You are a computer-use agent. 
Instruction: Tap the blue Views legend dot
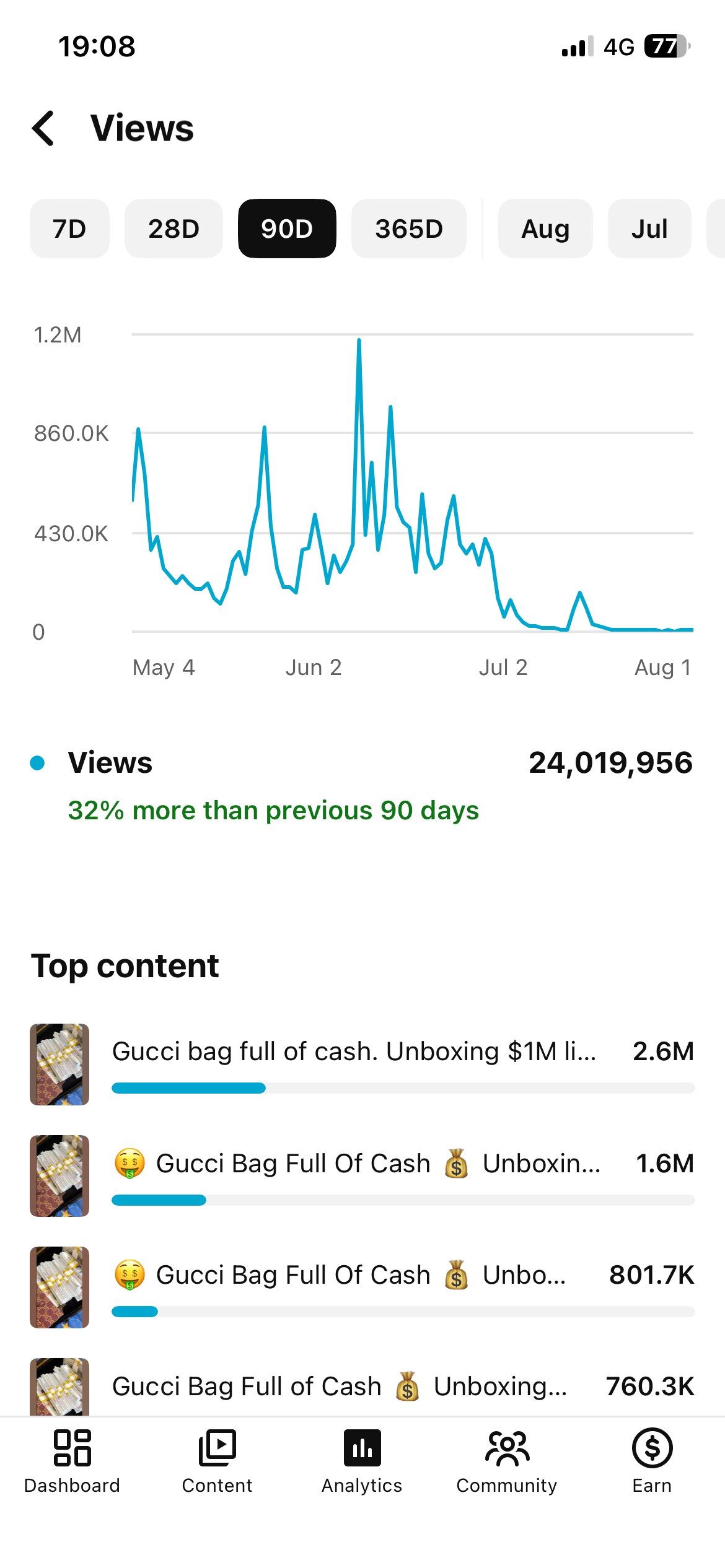(x=37, y=763)
